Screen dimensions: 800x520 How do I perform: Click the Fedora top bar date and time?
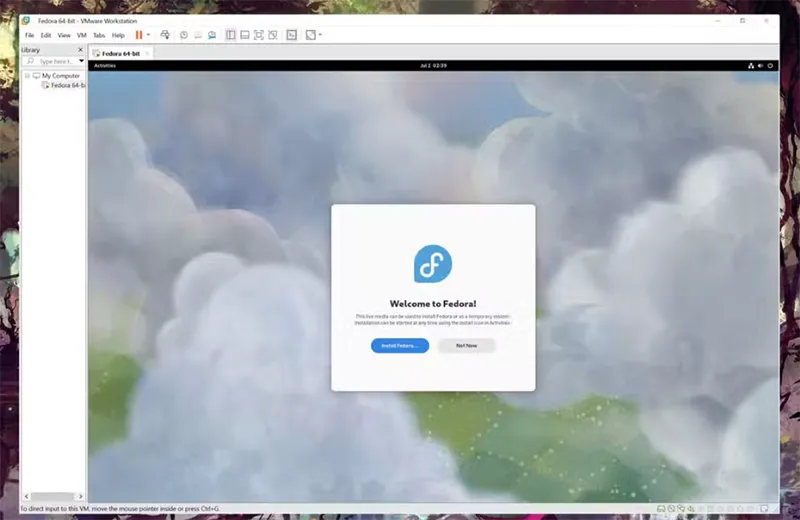click(x=433, y=65)
